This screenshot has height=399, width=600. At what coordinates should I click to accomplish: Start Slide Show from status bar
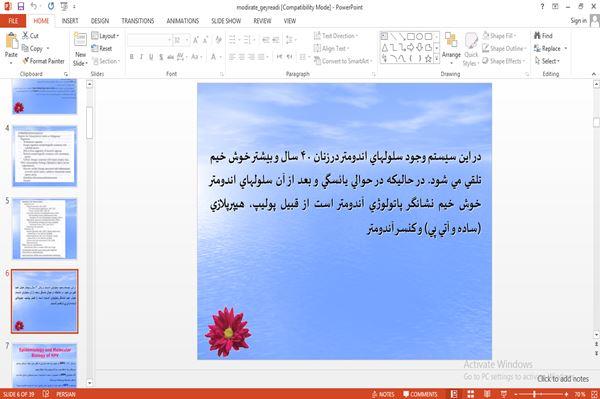[504, 394]
